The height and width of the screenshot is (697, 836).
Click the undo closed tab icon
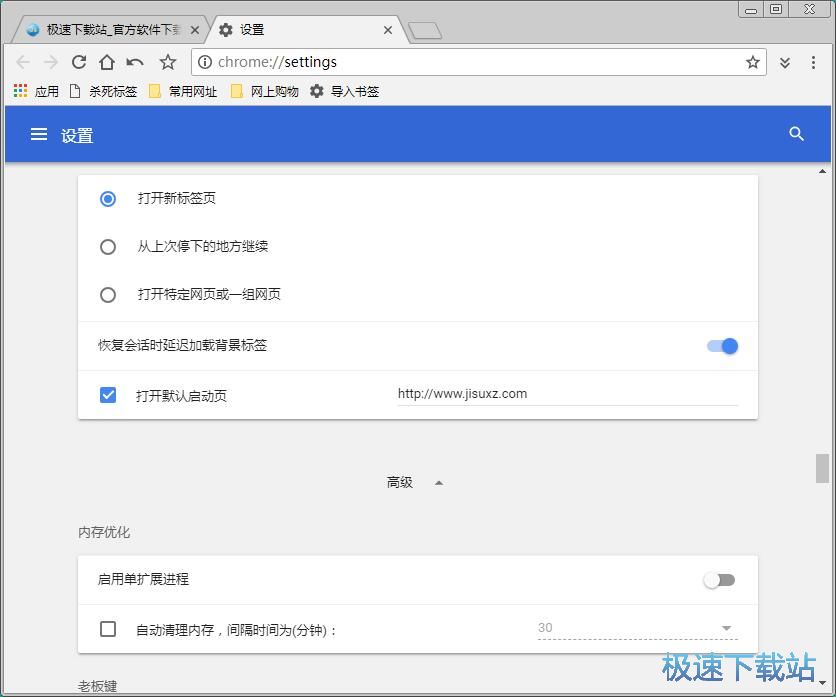(x=135, y=62)
